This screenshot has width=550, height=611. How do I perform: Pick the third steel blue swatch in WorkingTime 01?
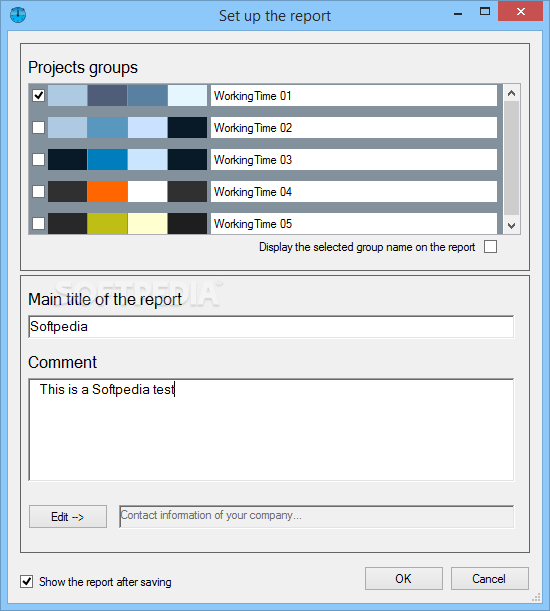pyautogui.click(x=147, y=95)
